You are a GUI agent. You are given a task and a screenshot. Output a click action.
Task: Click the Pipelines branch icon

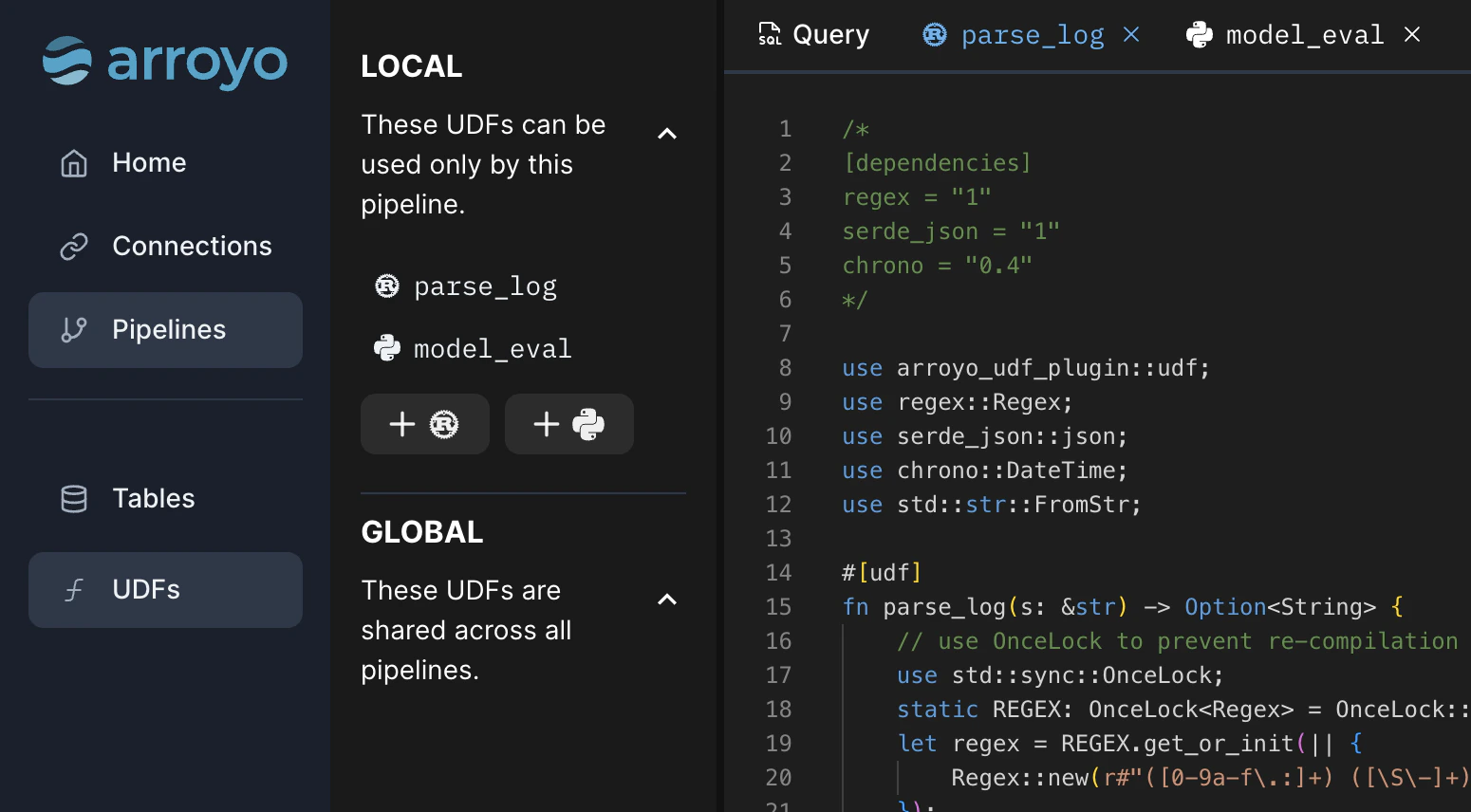(75, 329)
